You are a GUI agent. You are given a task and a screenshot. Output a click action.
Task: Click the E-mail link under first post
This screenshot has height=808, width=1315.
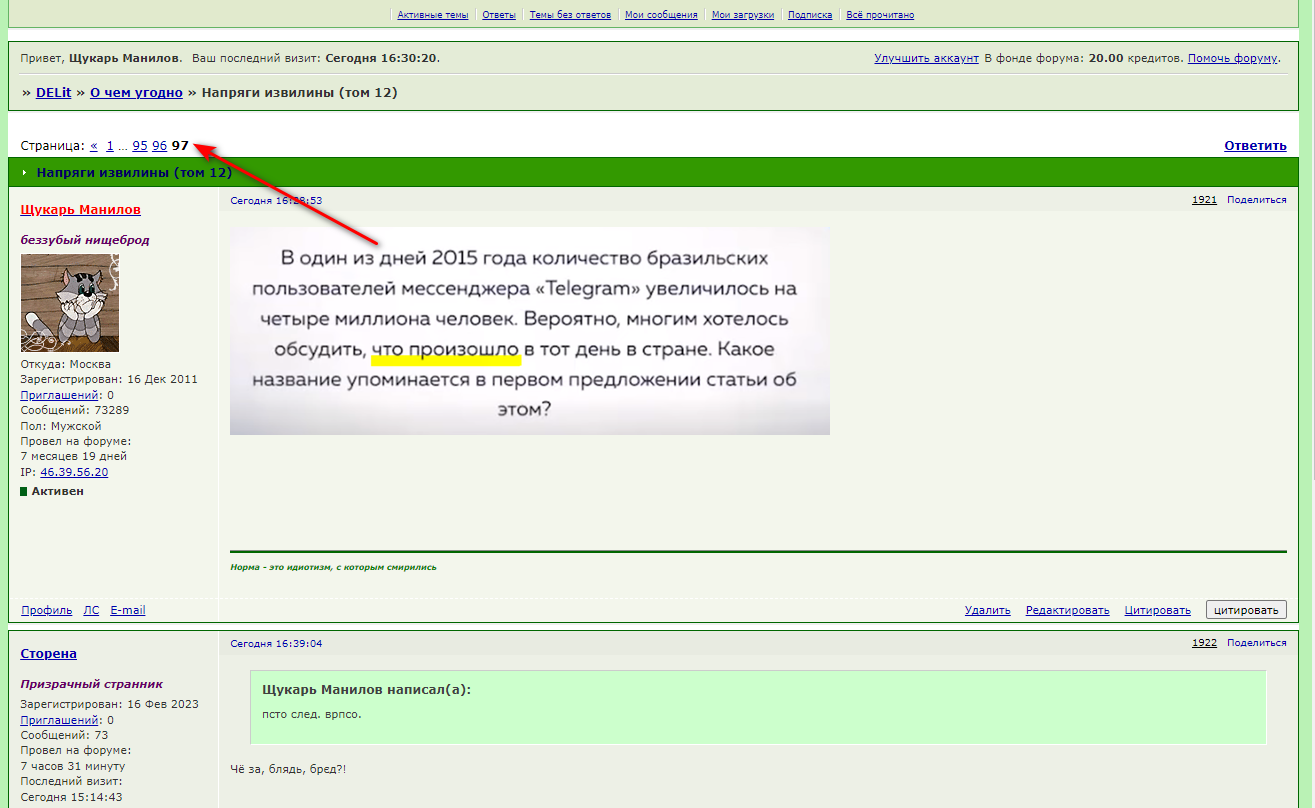[x=128, y=610]
